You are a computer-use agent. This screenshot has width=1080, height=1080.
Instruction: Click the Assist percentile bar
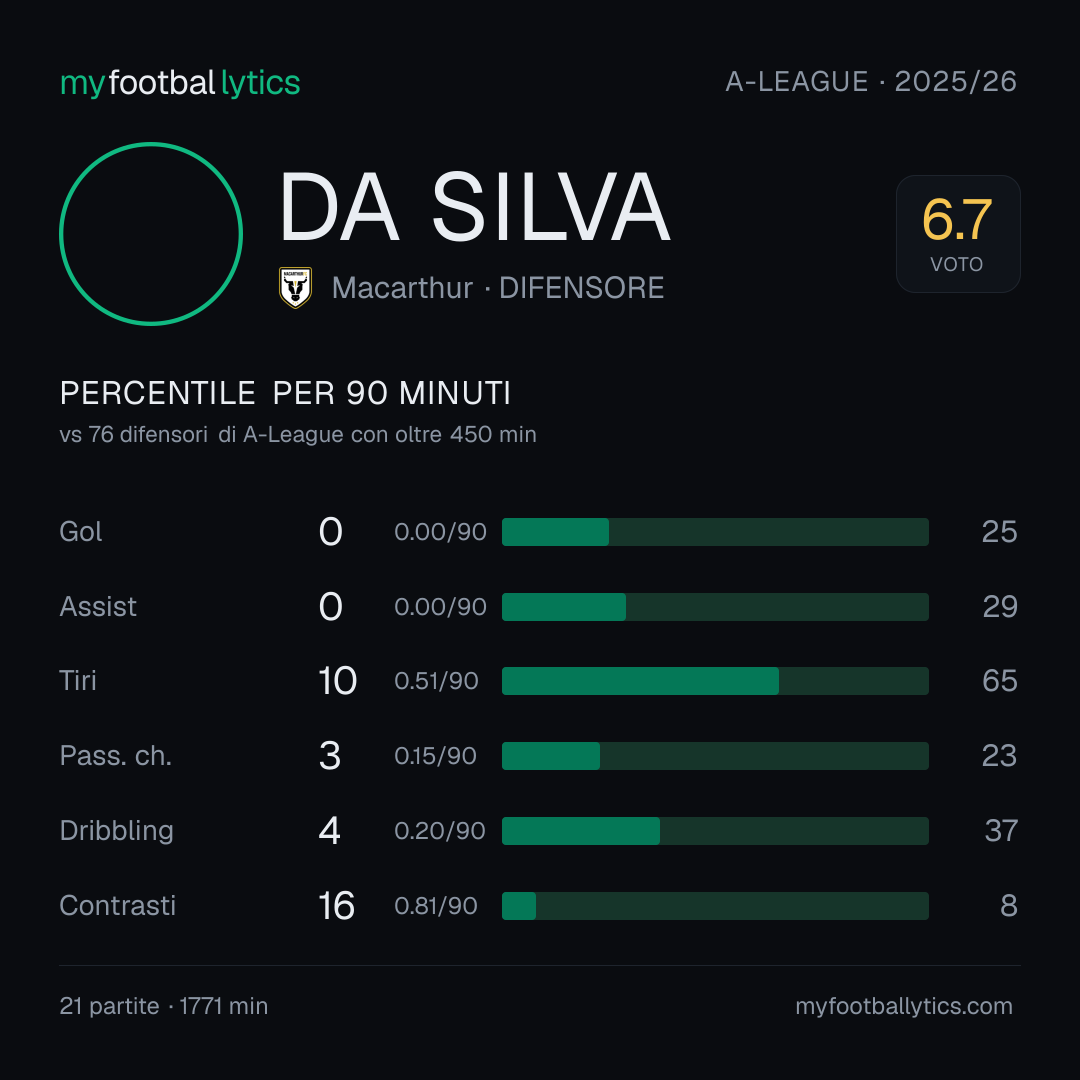pos(715,607)
